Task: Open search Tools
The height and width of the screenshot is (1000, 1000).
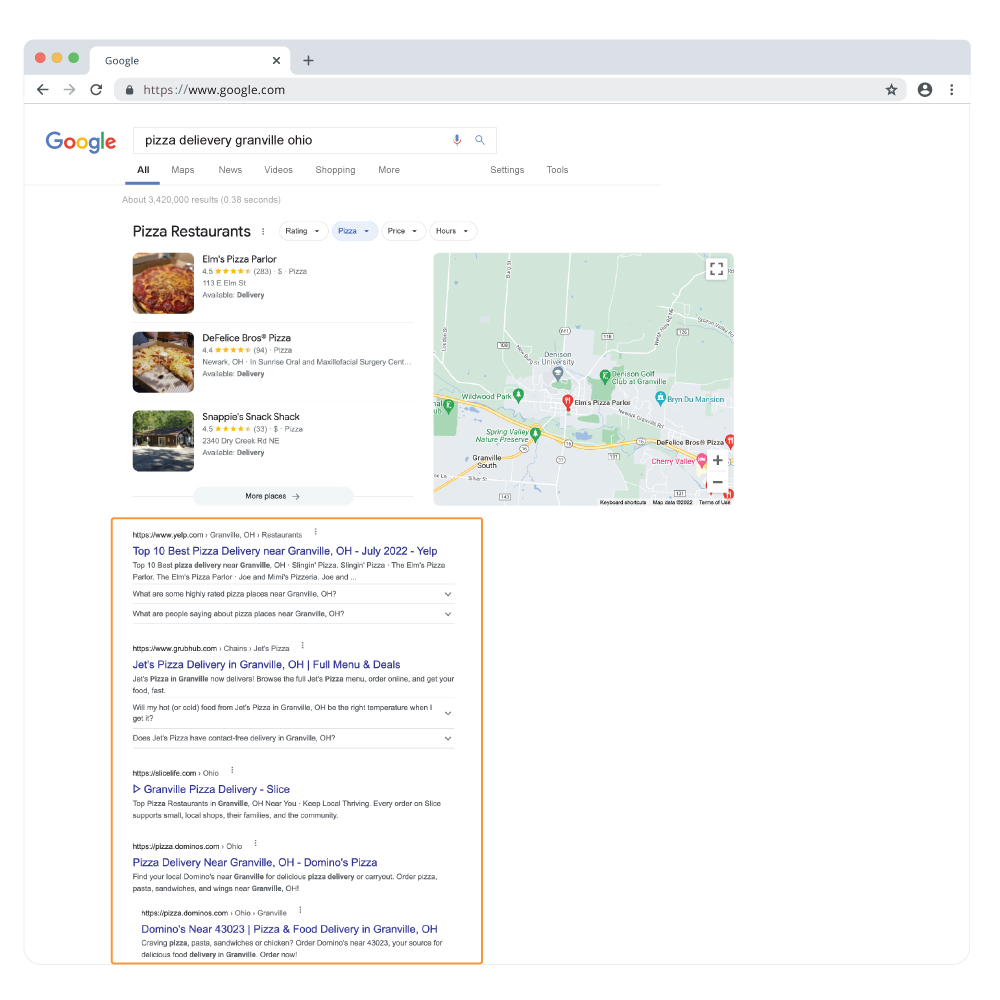Action: point(557,170)
